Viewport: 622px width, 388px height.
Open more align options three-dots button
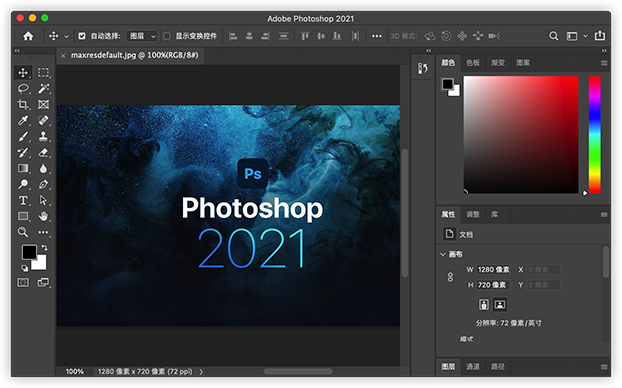[x=376, y=36]
